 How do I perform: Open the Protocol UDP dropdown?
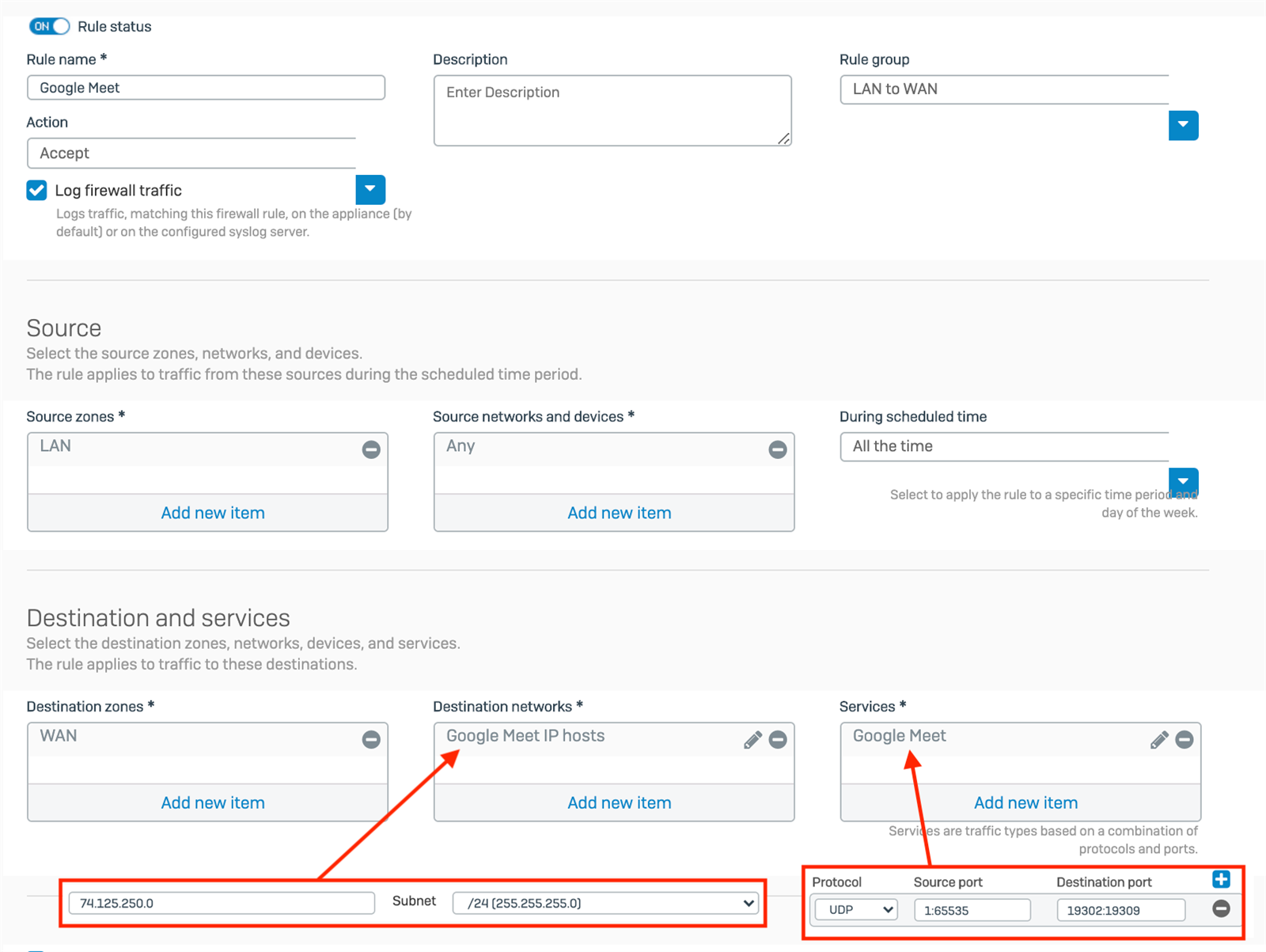[x=856, y=910]
